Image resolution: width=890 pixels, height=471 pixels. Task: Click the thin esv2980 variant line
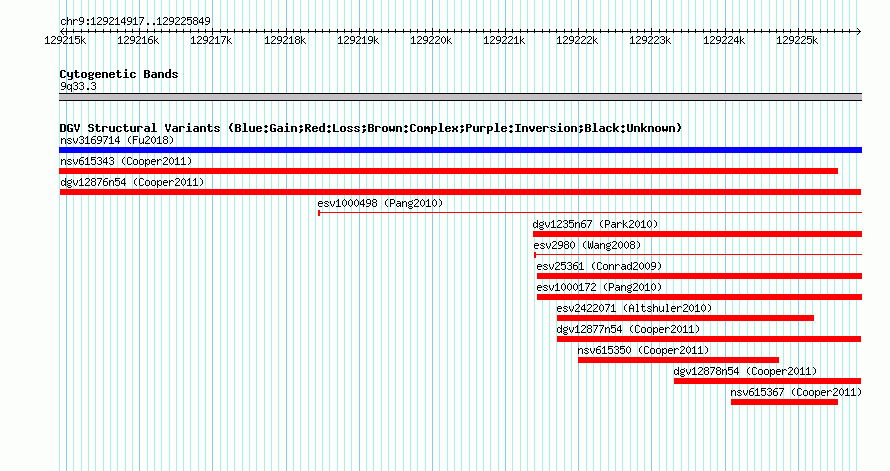click(698, 255)
